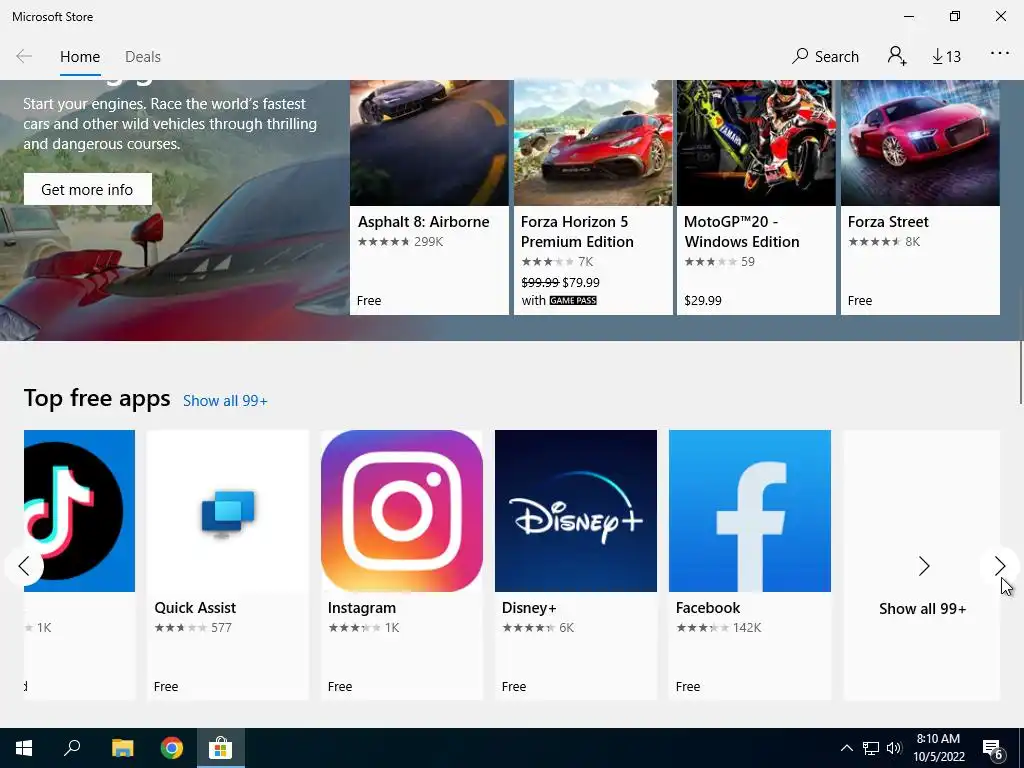Open the notification center with 6 alerts
The image size is (1024, 768).
coord(993,749)
